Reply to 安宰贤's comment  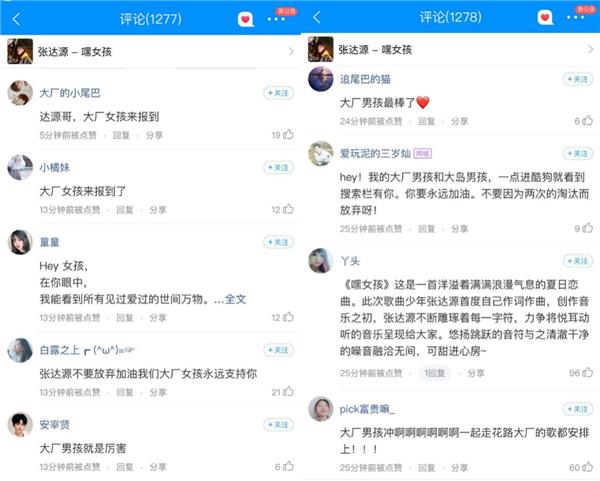coord(125,467)
